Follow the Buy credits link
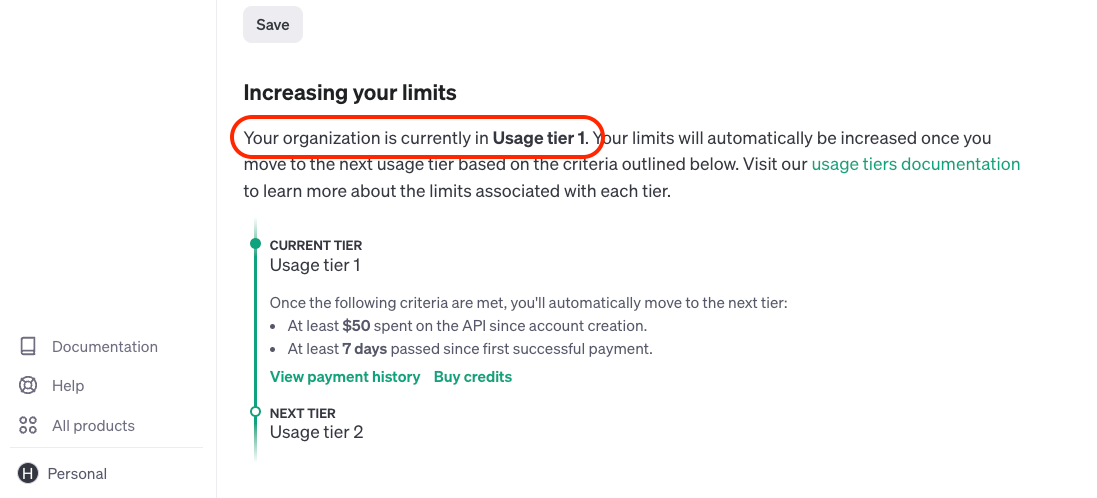This screenshot has height=498, width=1097. click(472, 377)
